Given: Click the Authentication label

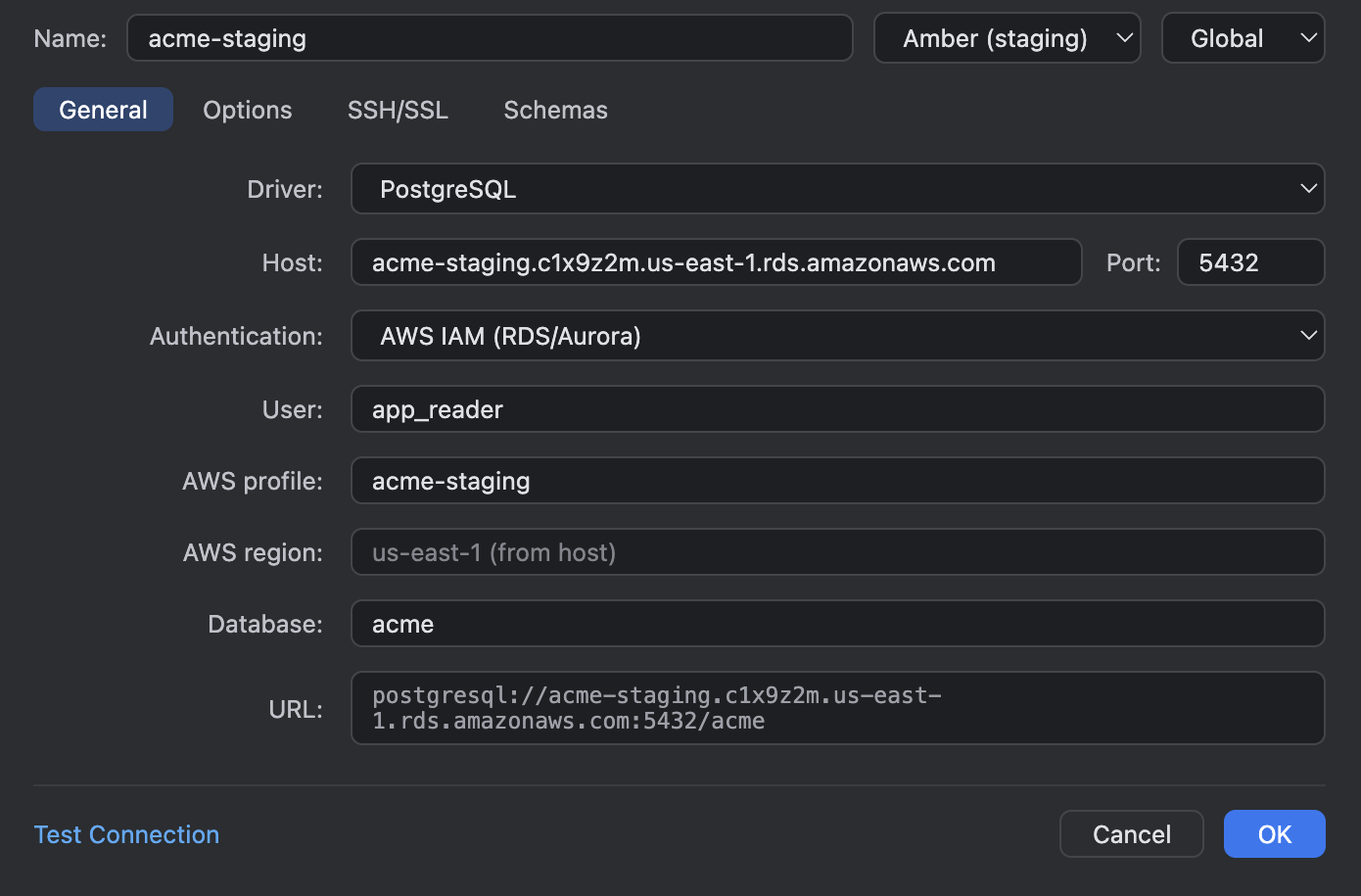Looking at the screenshot, I should pyautogui.click(x=236, y=336).
